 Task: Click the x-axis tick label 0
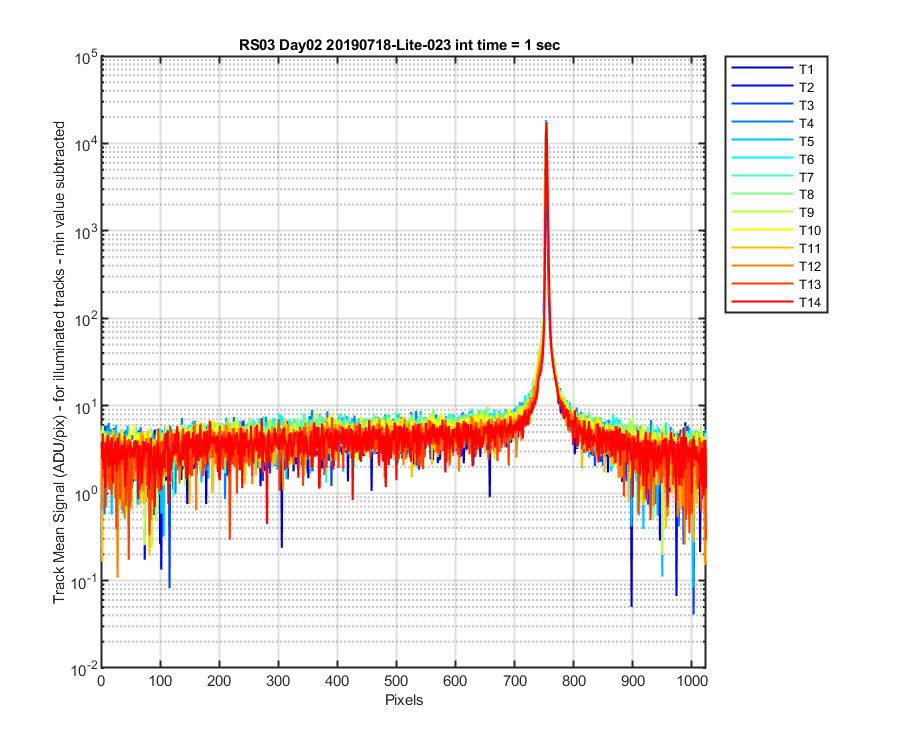coord(102,681)
